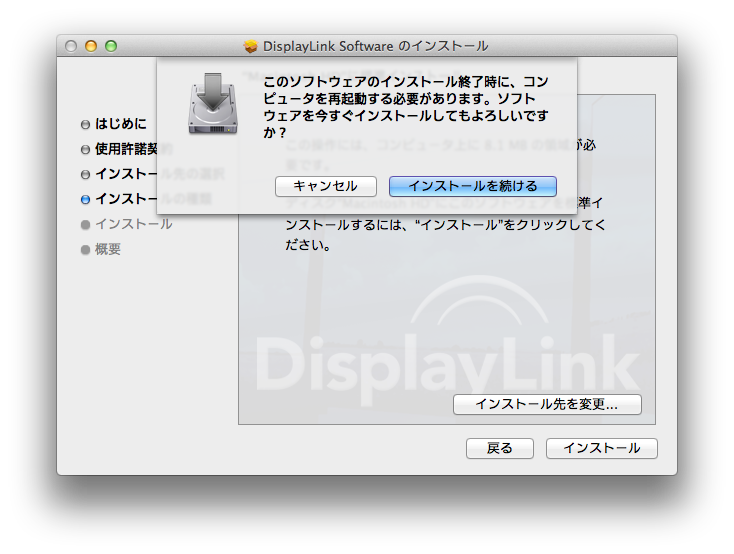734x554 pixels.
Task: Click the green zoom window button
Action: (x=111, y=46)
